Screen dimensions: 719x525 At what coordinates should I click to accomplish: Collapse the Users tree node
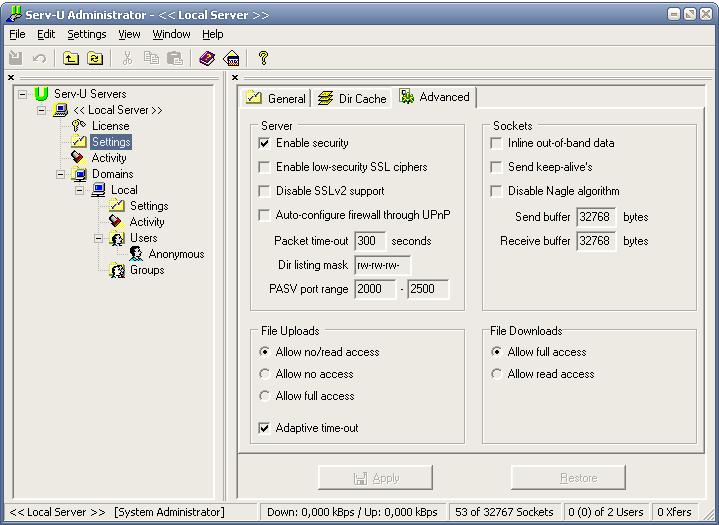98,238
